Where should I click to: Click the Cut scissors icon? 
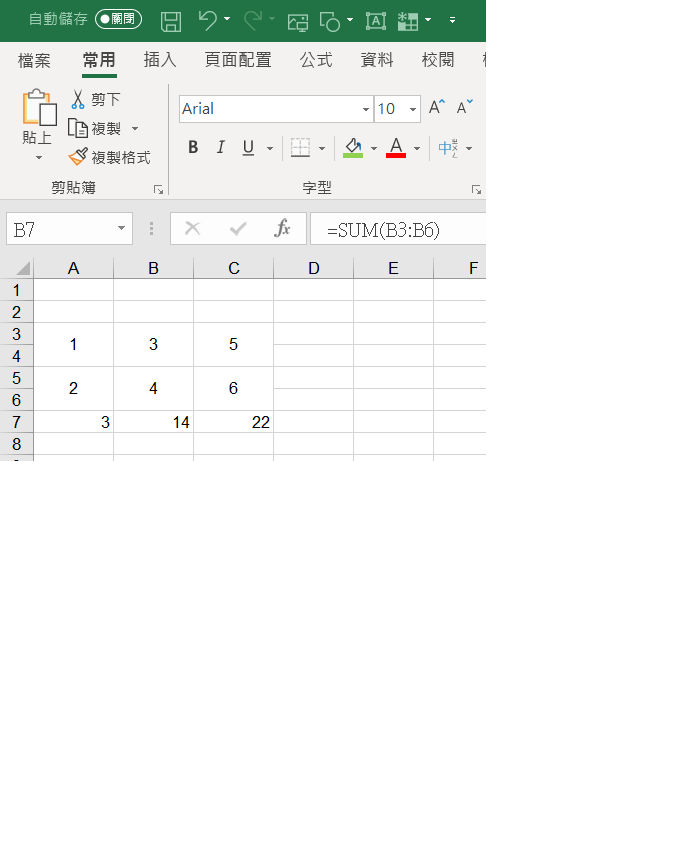pos(78,99)
